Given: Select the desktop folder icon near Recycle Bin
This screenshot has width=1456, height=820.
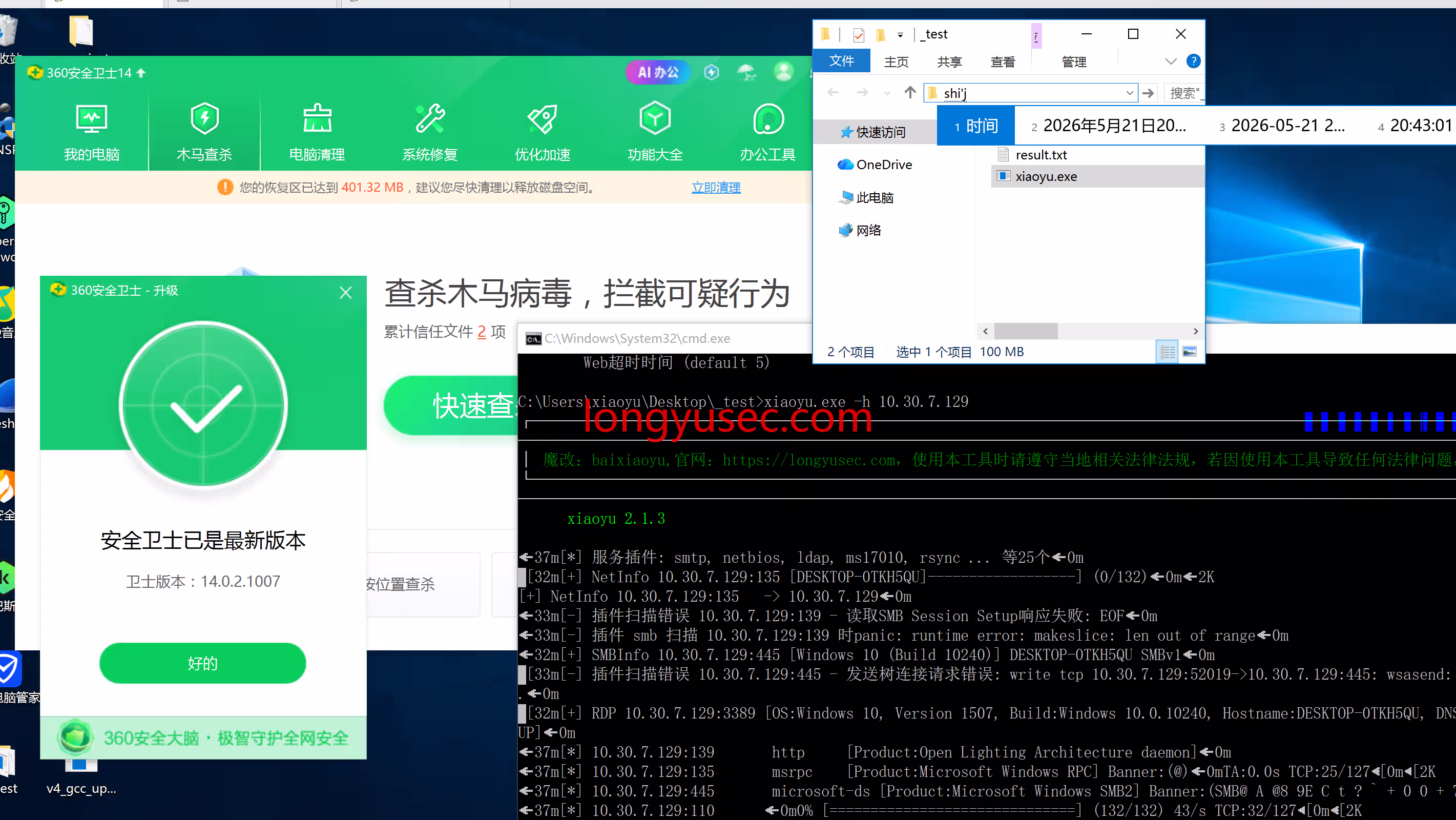Looking at the screenshot, I should [81, 31].
